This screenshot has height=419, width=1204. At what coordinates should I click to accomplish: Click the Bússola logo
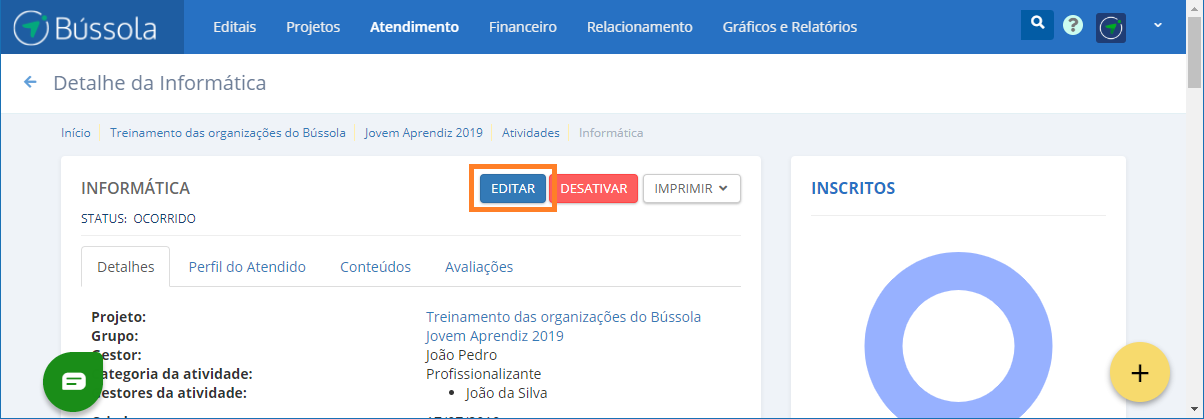click(86, 28)
